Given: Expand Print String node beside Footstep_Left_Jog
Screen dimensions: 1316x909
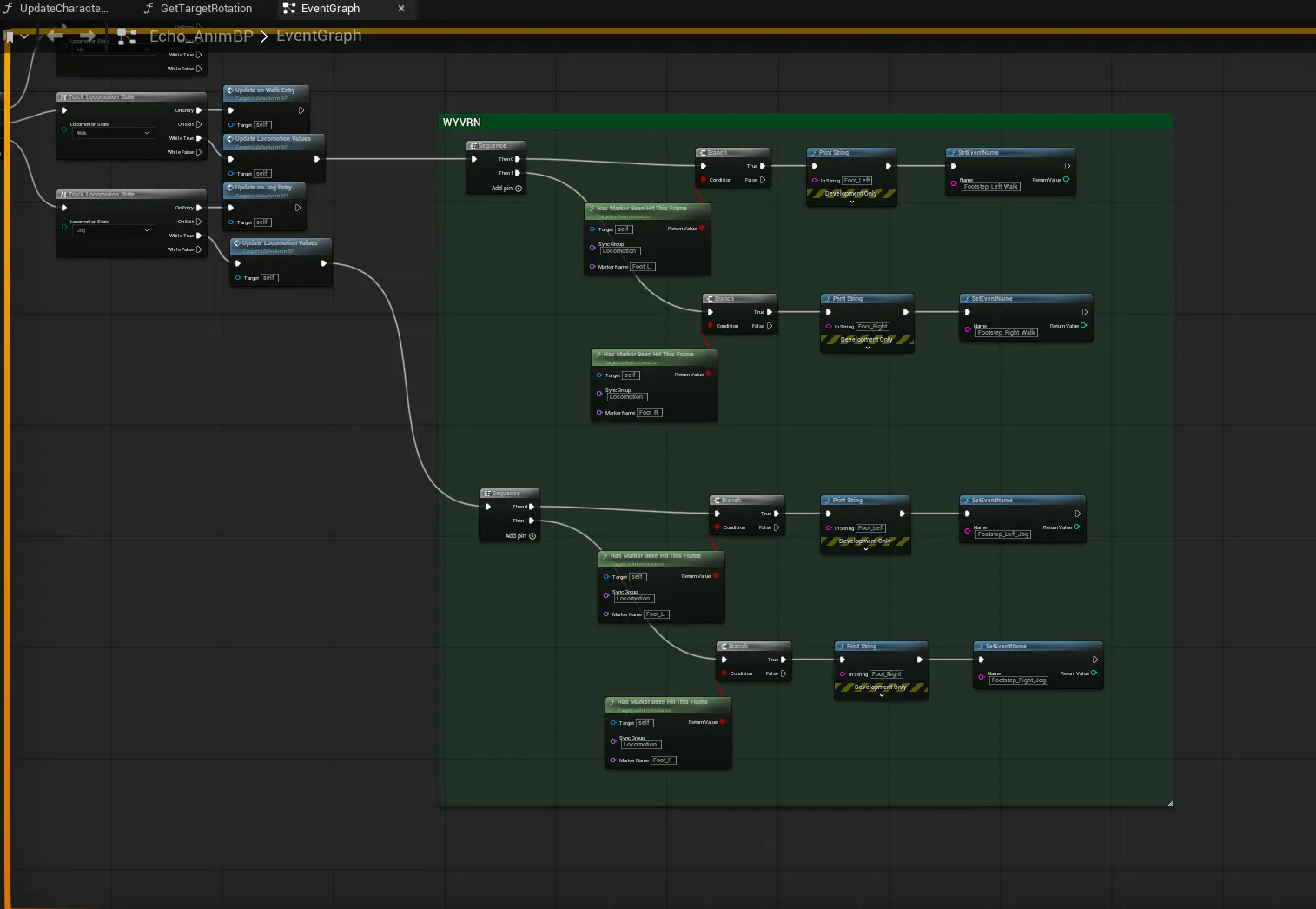Looking at the screenshot, I should 866,549.
